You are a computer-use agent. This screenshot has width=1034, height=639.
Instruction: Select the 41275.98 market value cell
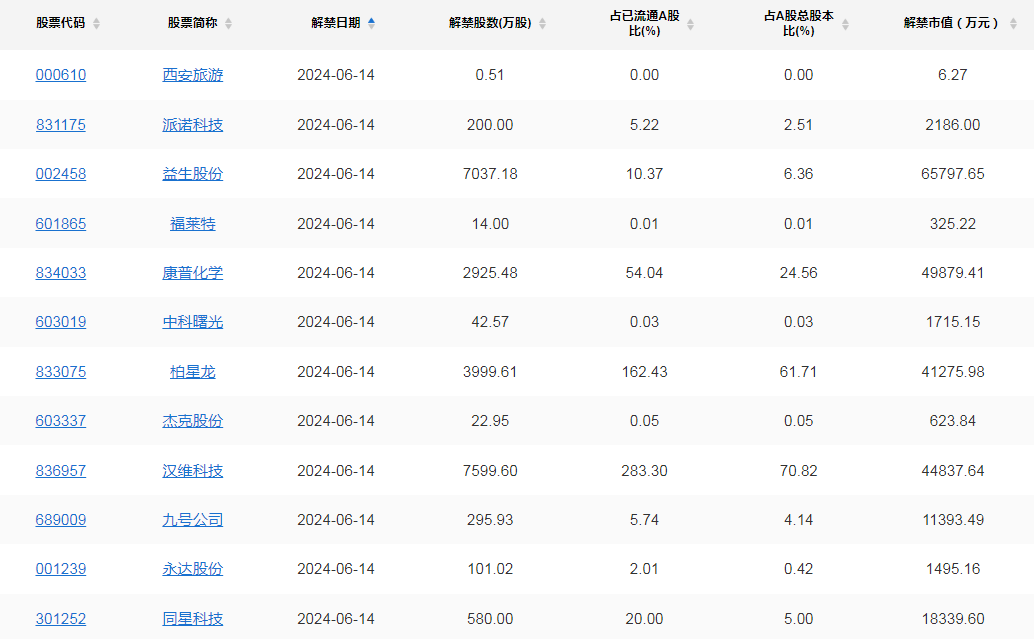[x=953, y=372]
